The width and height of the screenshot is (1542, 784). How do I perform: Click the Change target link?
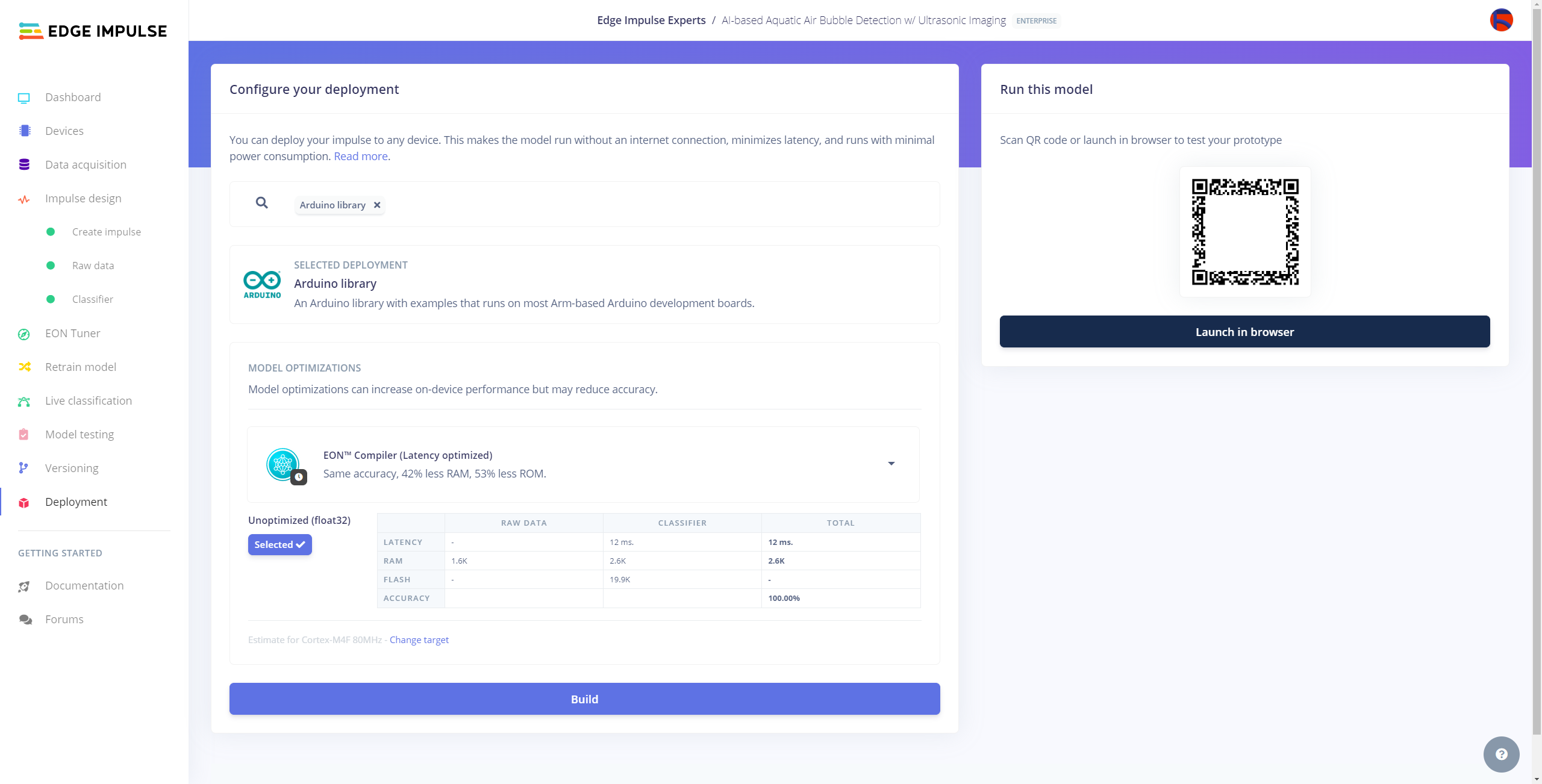click(x=419, y=639)
